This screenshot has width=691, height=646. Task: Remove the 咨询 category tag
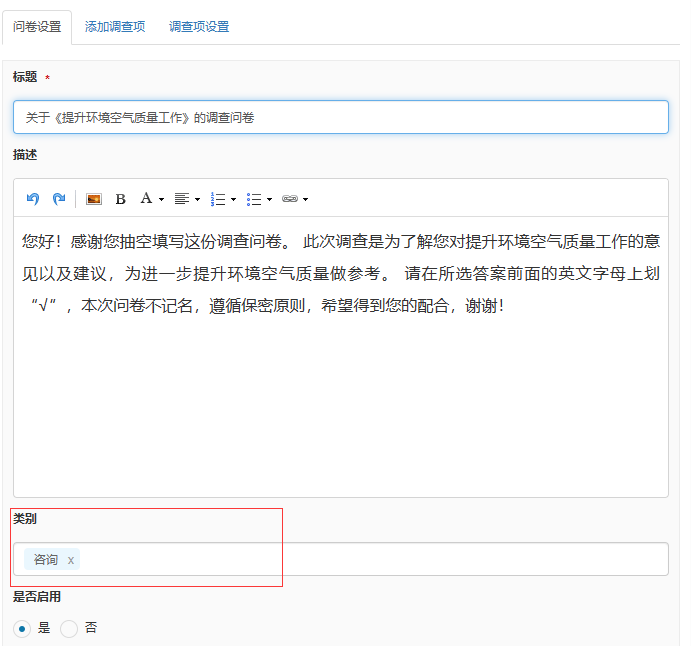click(71, 560)
